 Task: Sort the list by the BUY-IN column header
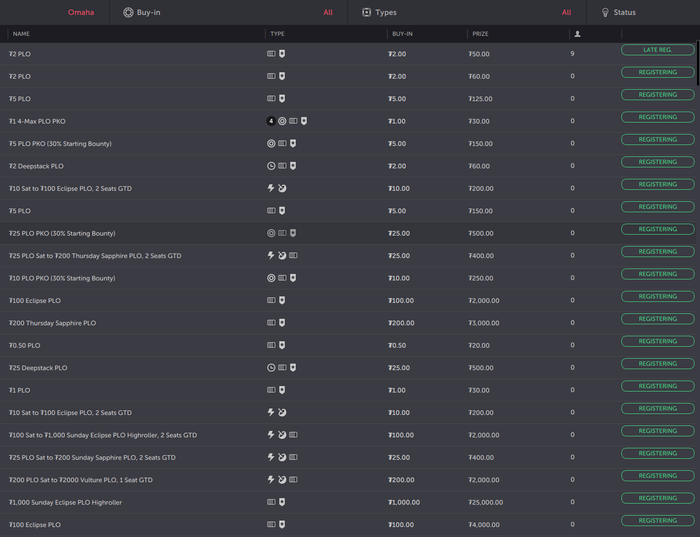point(402,34)
